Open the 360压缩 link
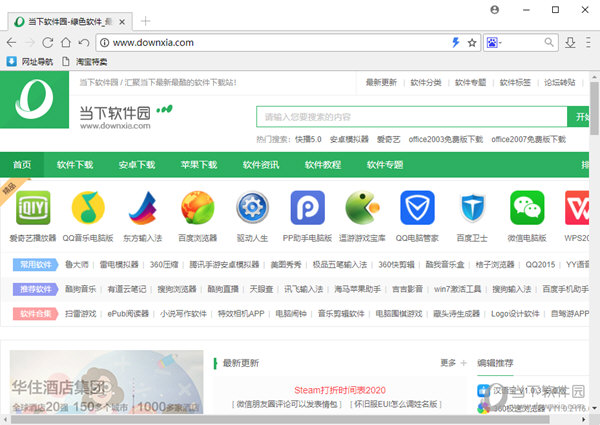Viewport: 600px width, 425px height. point(164,264)
